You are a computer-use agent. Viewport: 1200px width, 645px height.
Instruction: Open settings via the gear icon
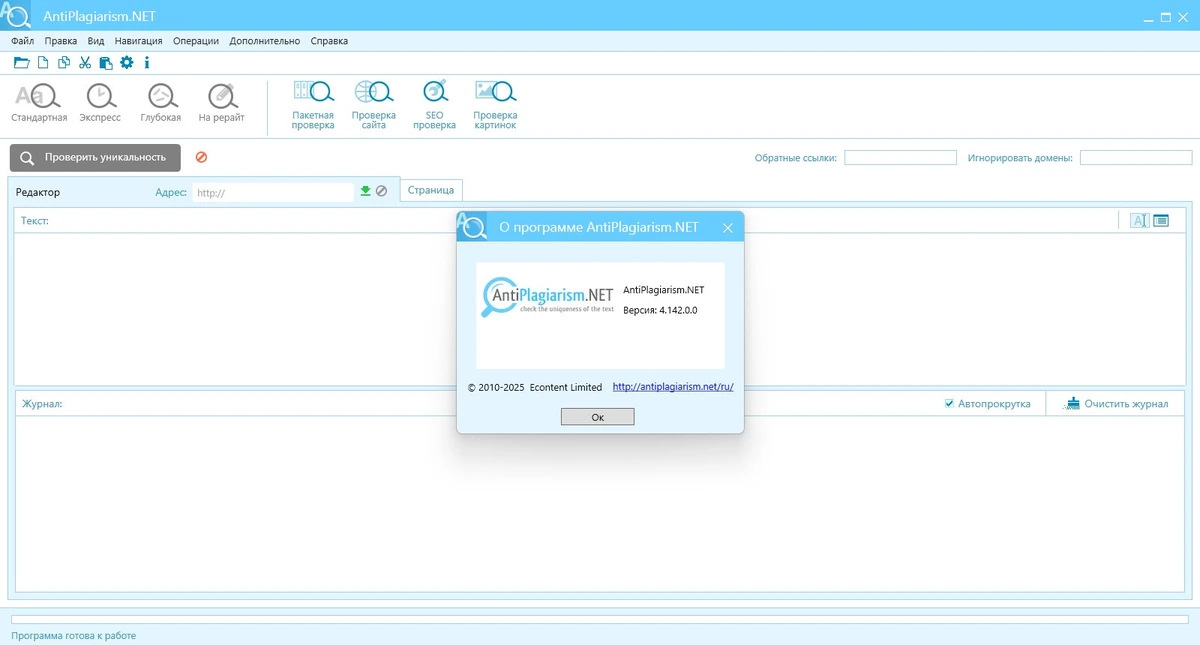point(127,63)
